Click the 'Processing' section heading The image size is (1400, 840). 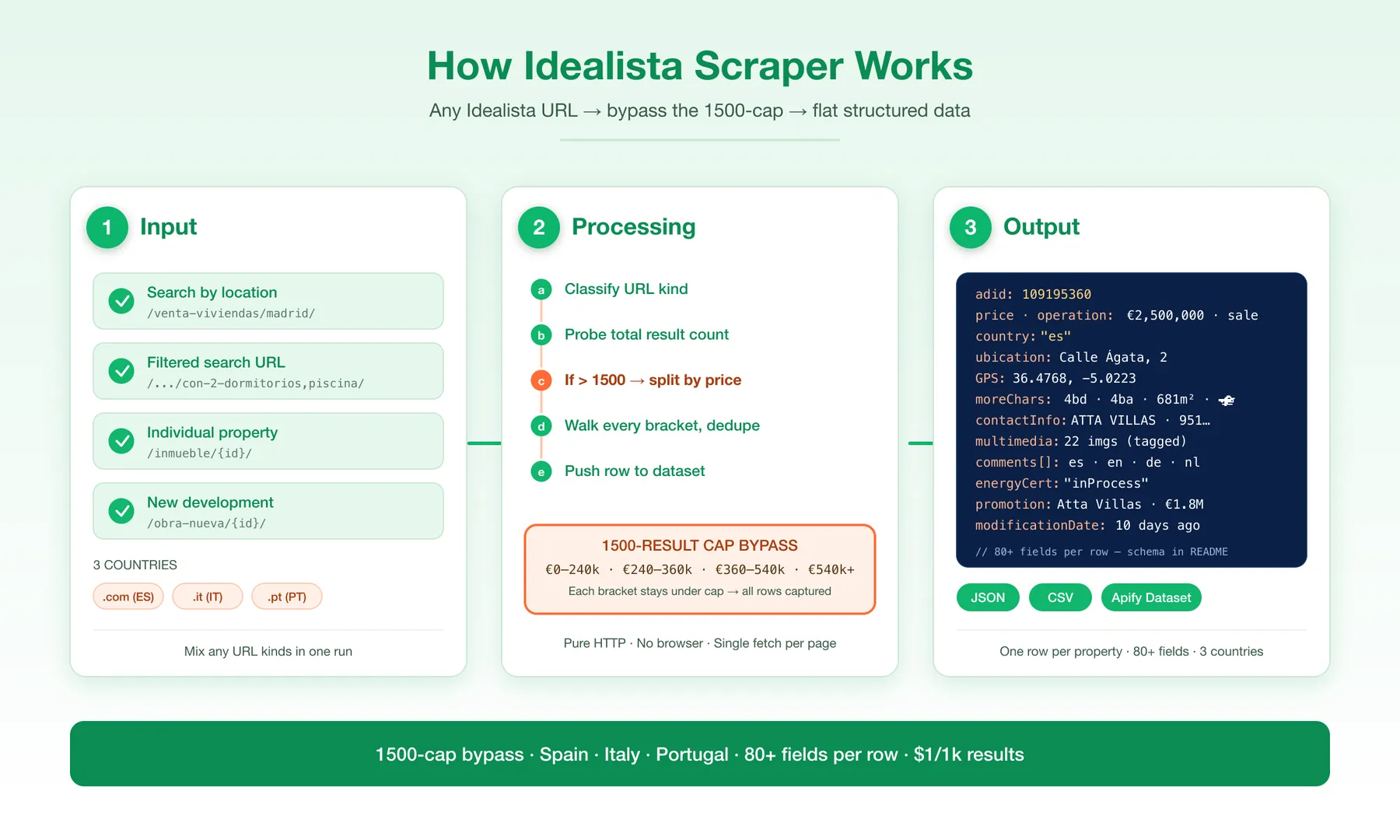(633, 226)
